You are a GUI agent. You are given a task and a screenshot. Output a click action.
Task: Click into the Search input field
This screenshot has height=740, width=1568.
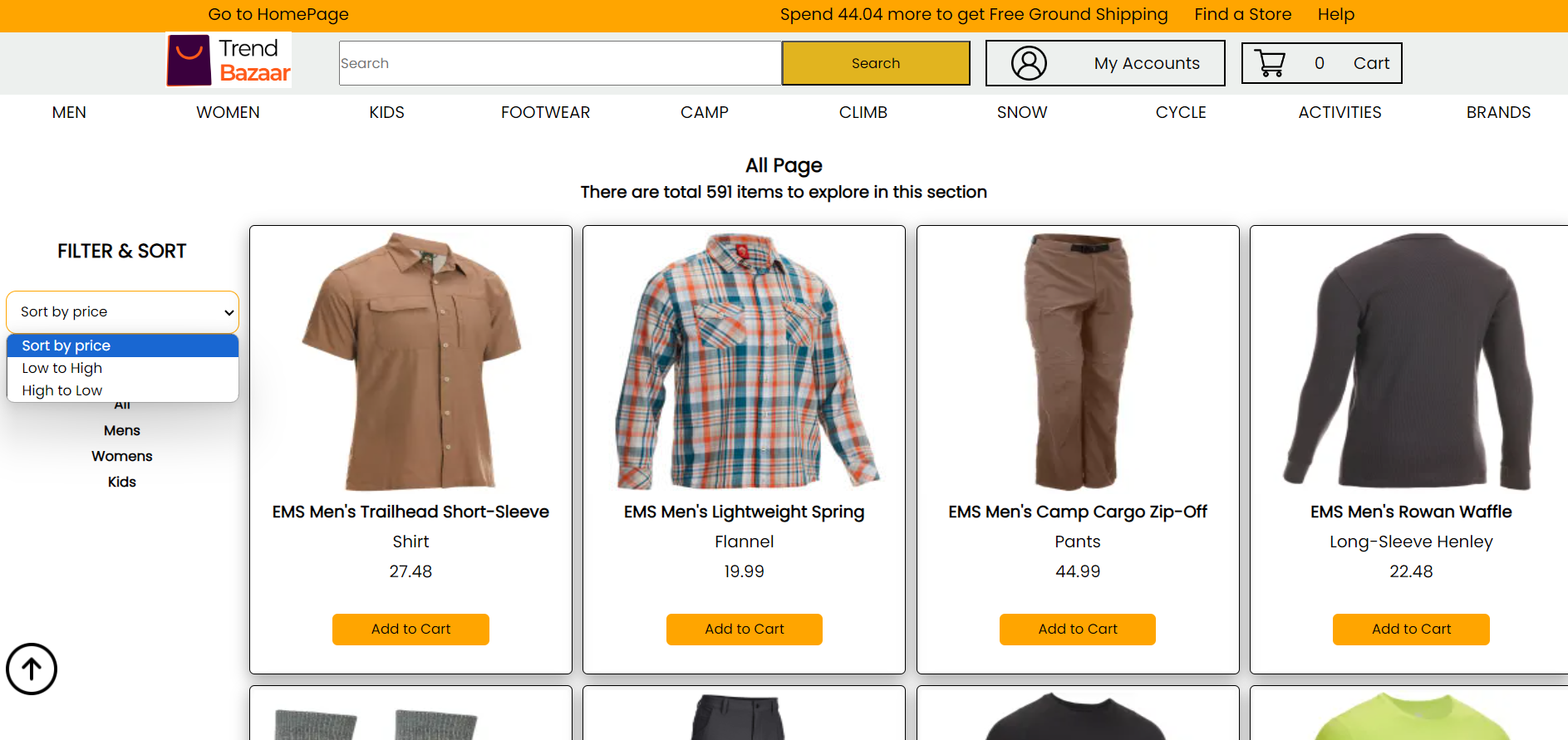pos(560,63)
